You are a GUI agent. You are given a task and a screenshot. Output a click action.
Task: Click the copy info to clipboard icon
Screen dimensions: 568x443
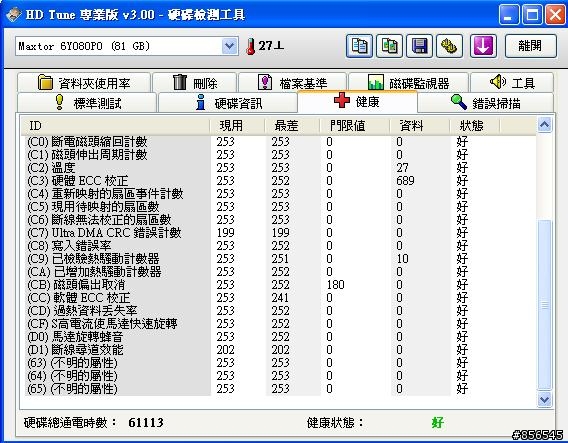(x=359, y=46)
